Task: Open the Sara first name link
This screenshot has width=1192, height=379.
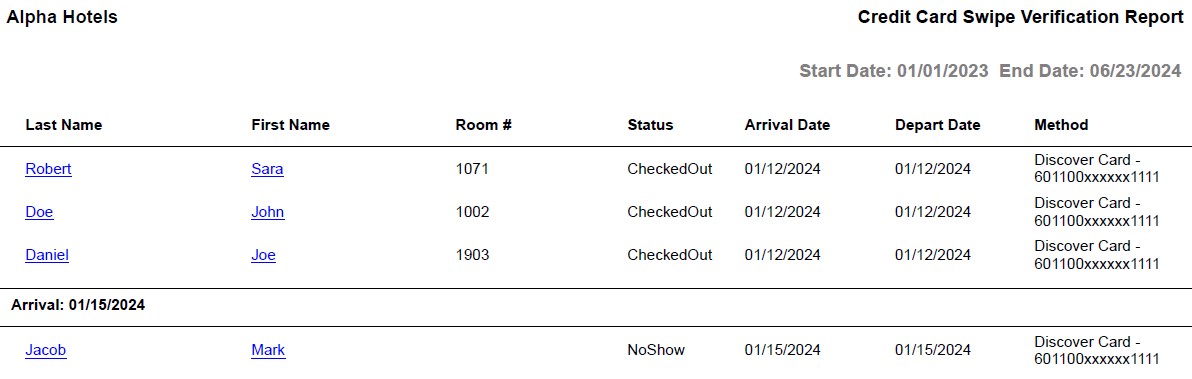Action: [x=268, y=169]
